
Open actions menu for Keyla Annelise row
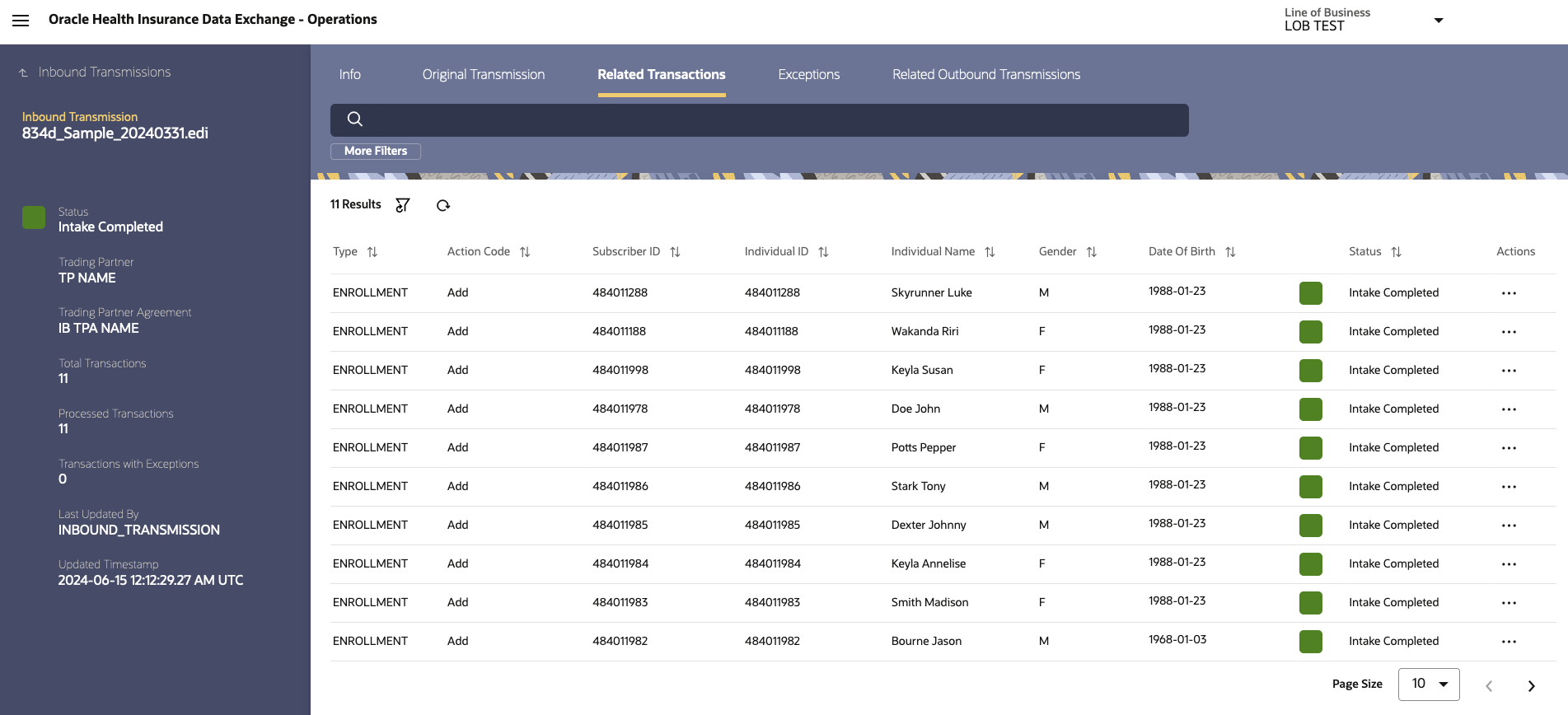pyautogui.click(x=1509, y=564)
